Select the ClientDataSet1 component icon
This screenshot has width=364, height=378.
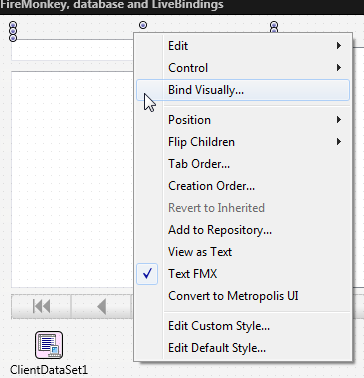pyautogui.click(x=49, y=345)
